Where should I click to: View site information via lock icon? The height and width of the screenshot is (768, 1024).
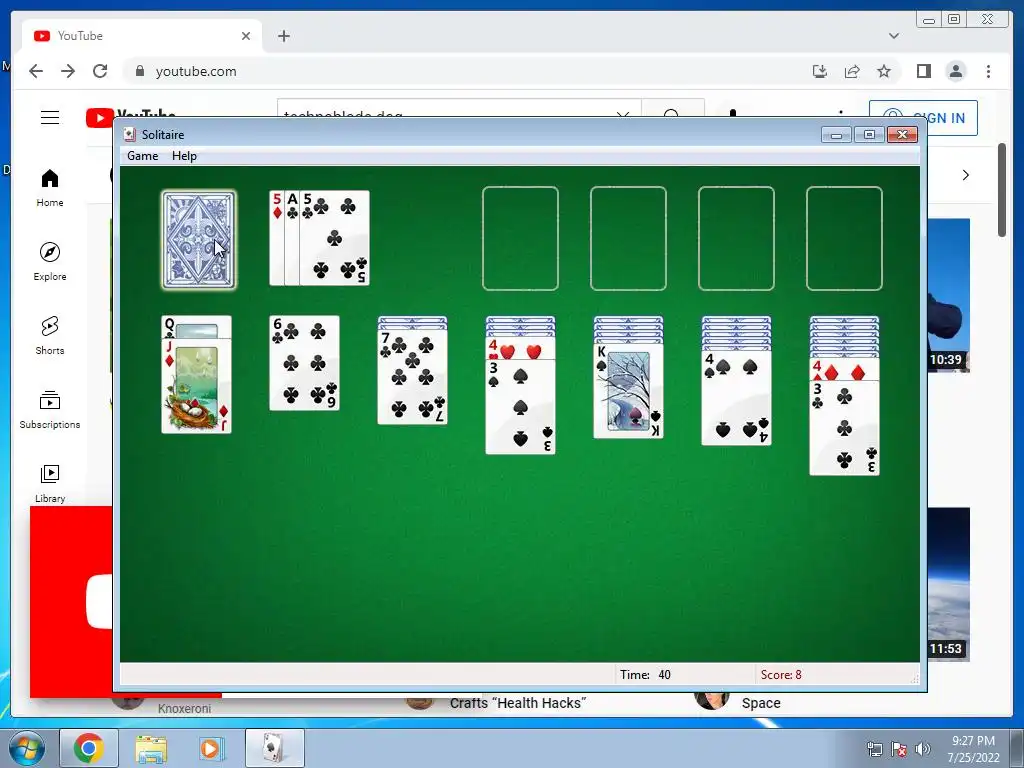click(x=139, y=71)
